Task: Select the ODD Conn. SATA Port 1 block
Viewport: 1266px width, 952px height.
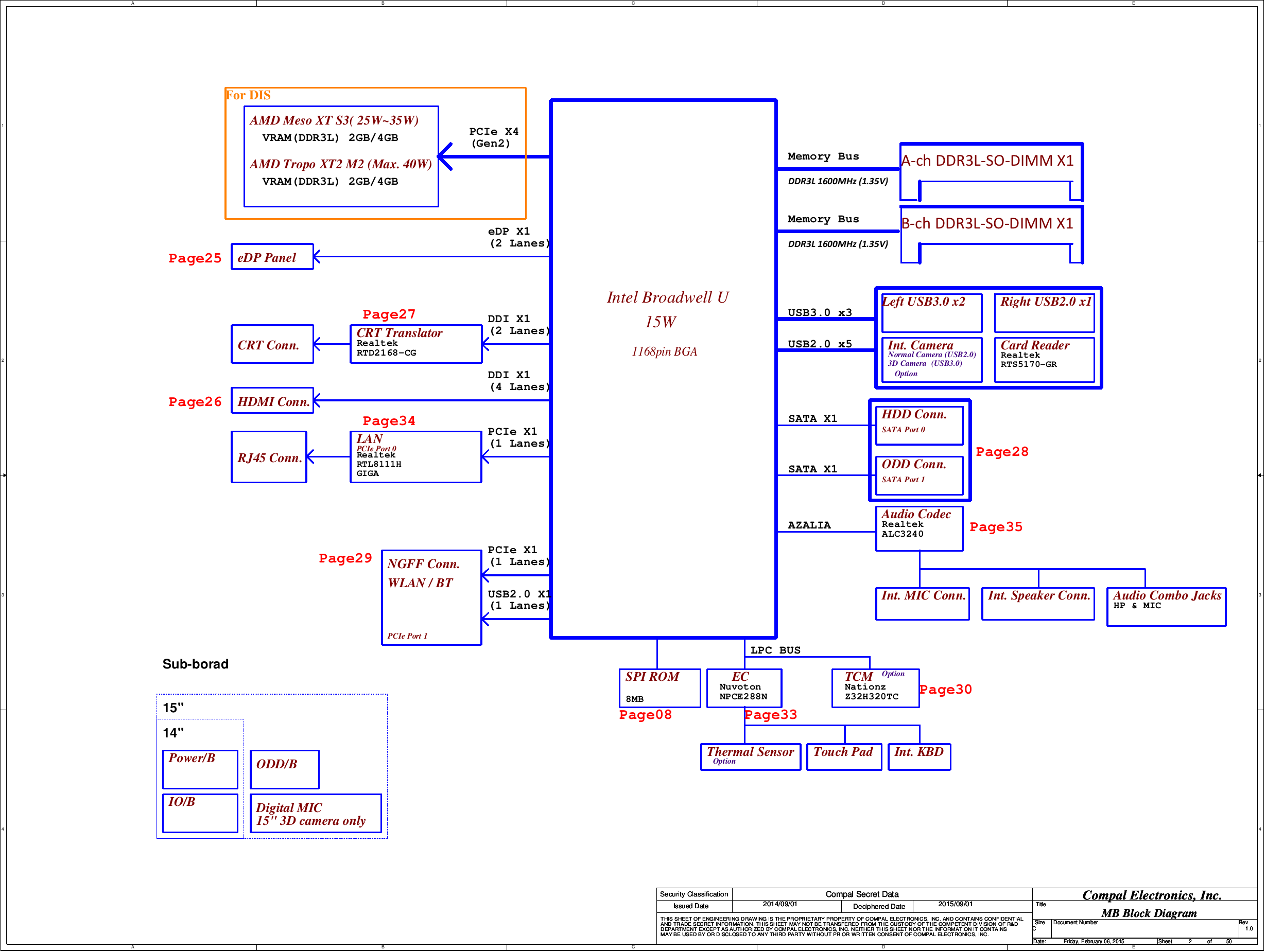Action: pyautogui.click(x=919, y=475)
